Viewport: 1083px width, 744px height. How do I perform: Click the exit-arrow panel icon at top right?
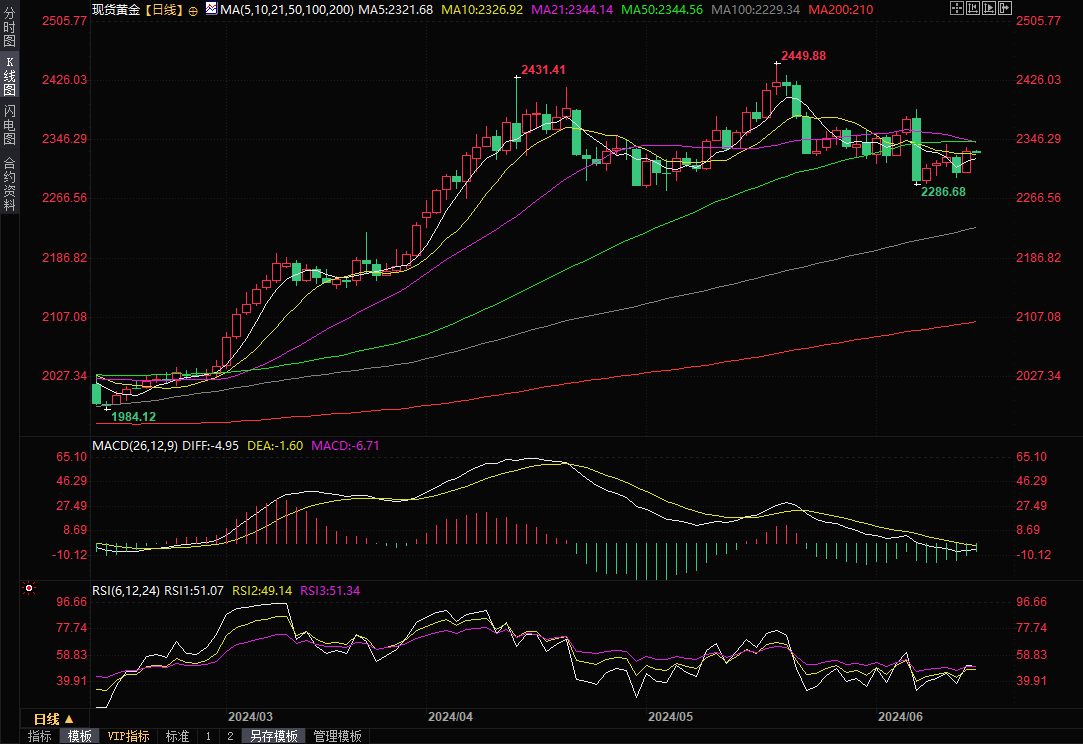click(x=1004, y=8)
